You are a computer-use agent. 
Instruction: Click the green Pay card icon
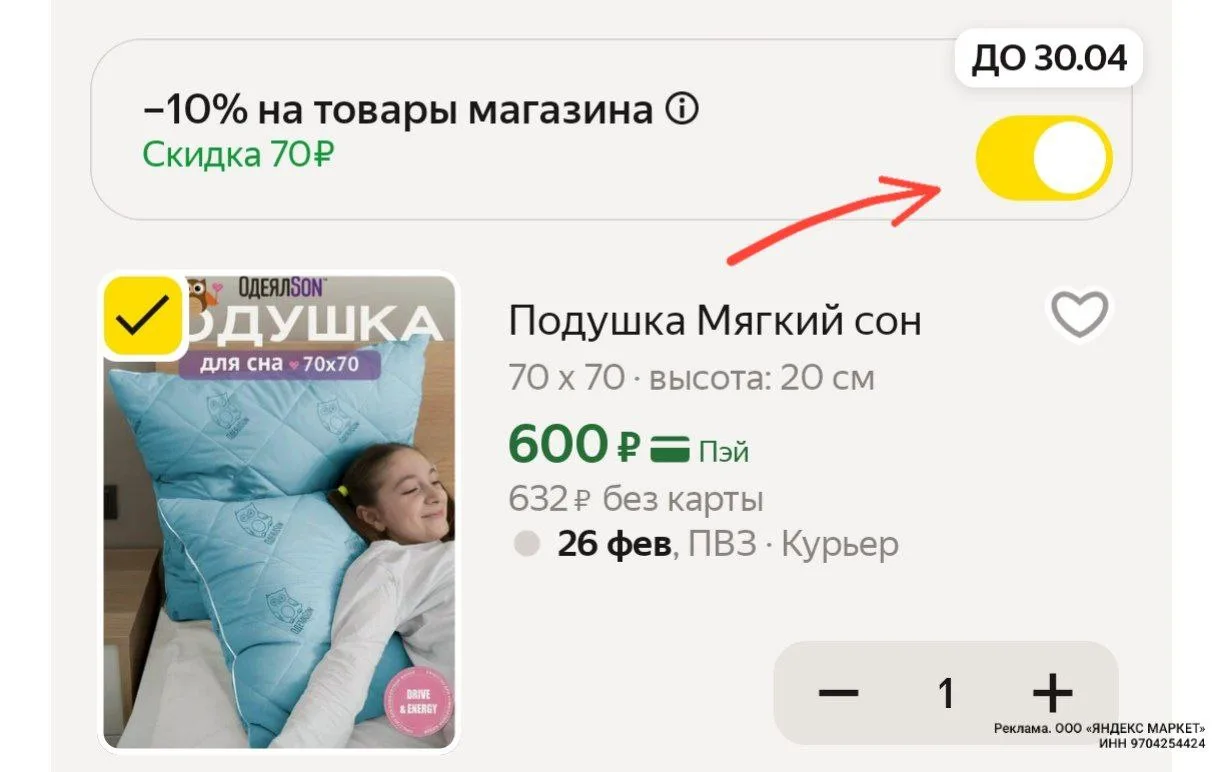(670, 451)
